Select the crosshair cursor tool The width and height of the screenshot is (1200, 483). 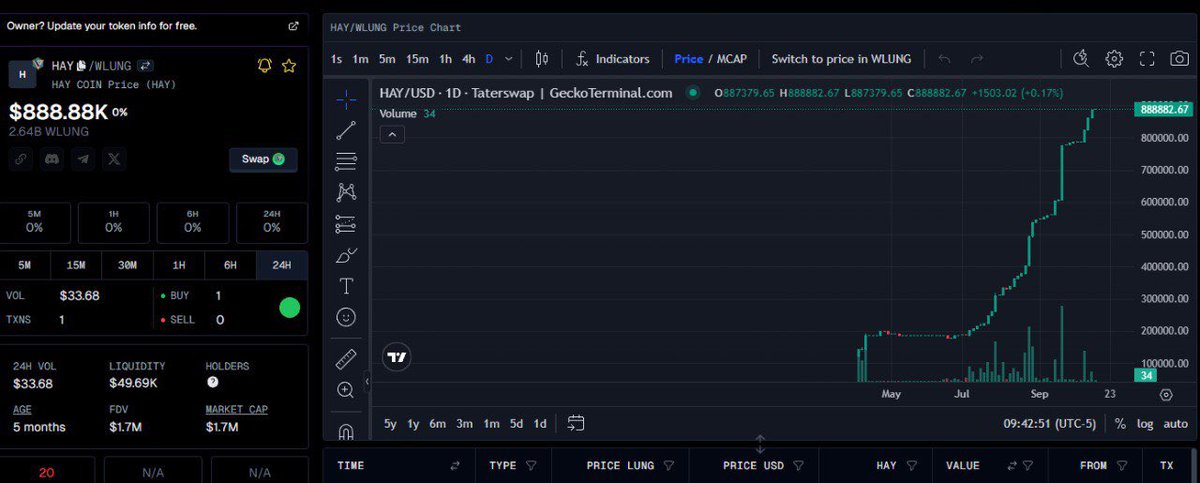[x=346, y=98]
